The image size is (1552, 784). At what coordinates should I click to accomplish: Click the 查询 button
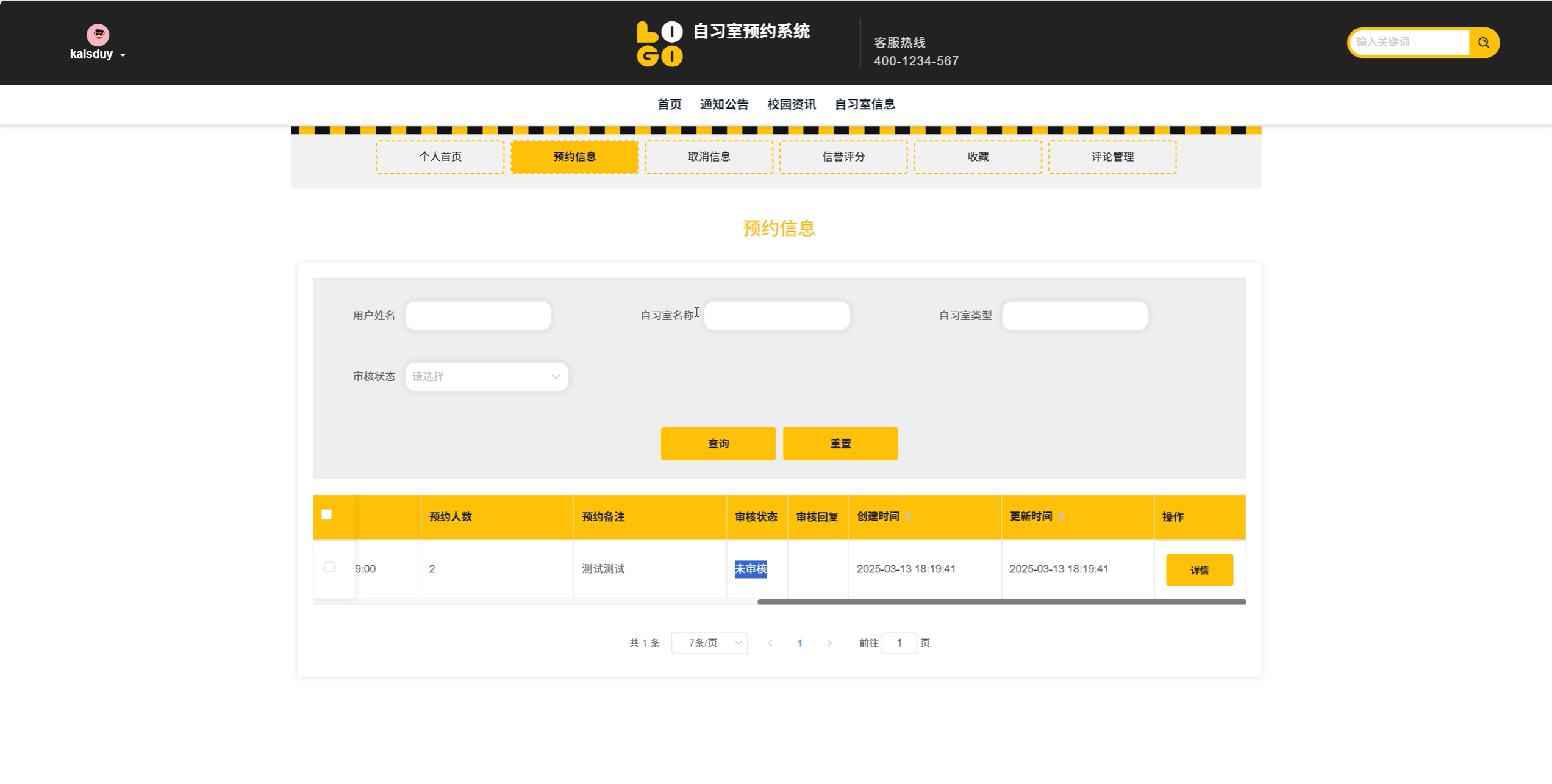pos(718,444)
